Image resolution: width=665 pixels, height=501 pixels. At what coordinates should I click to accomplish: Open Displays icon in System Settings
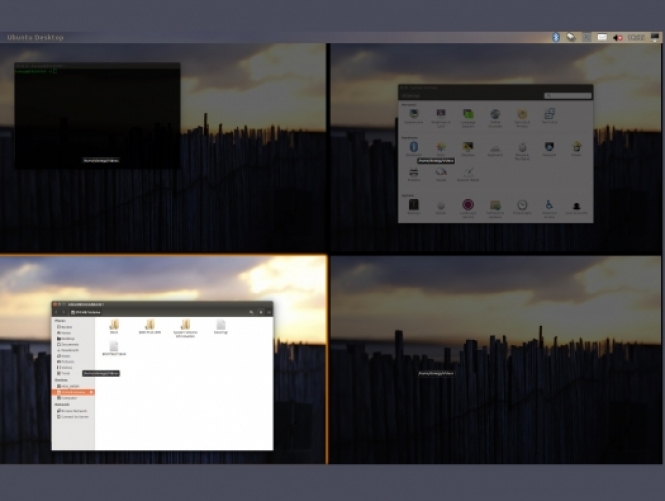point(468,148)
